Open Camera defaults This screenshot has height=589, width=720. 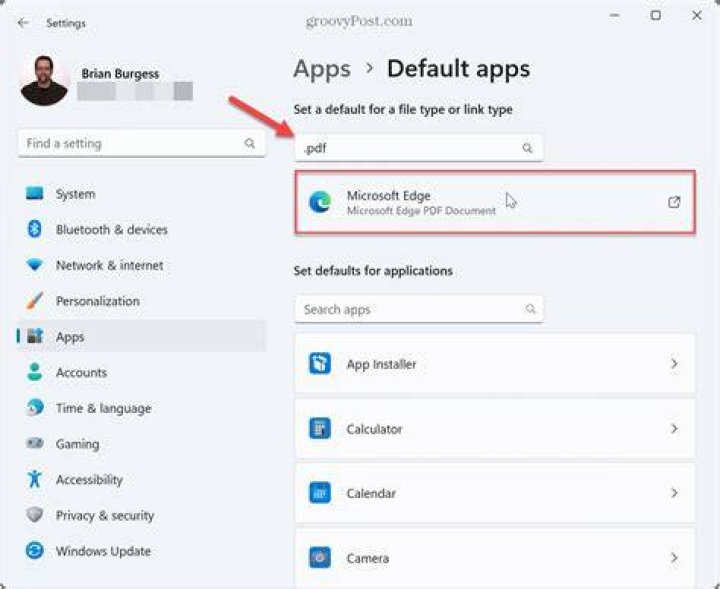(495, 558)
